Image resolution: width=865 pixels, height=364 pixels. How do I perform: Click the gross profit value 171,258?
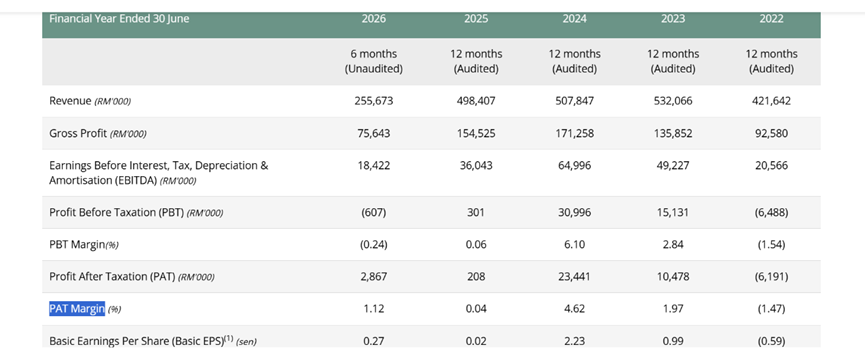point(574,133)
